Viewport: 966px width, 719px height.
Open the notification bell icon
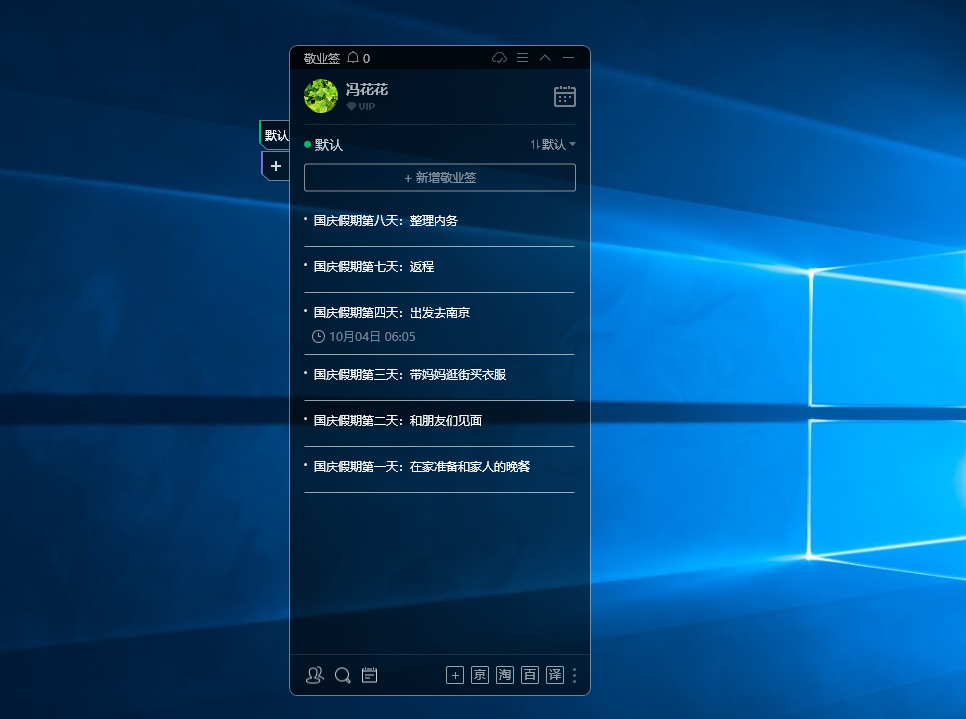click(x=353, y=58)
